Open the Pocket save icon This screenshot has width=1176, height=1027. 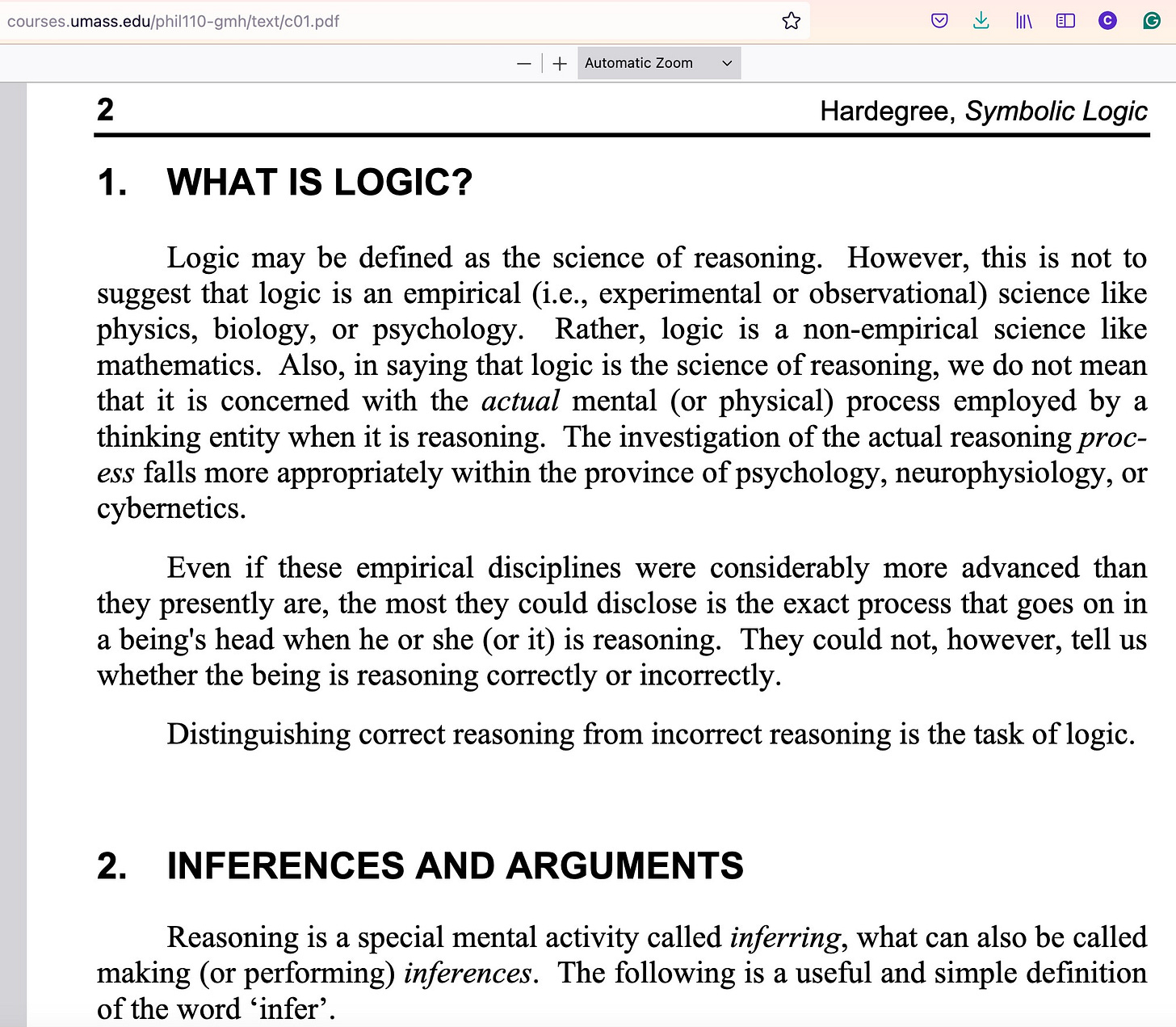click(x=939, y=21)
